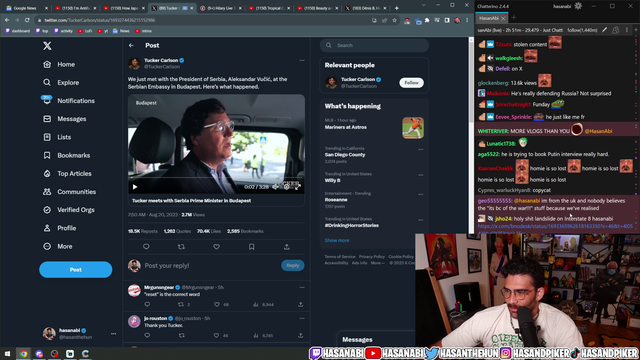Open Chatterino settings gear

tap(578, 6)
